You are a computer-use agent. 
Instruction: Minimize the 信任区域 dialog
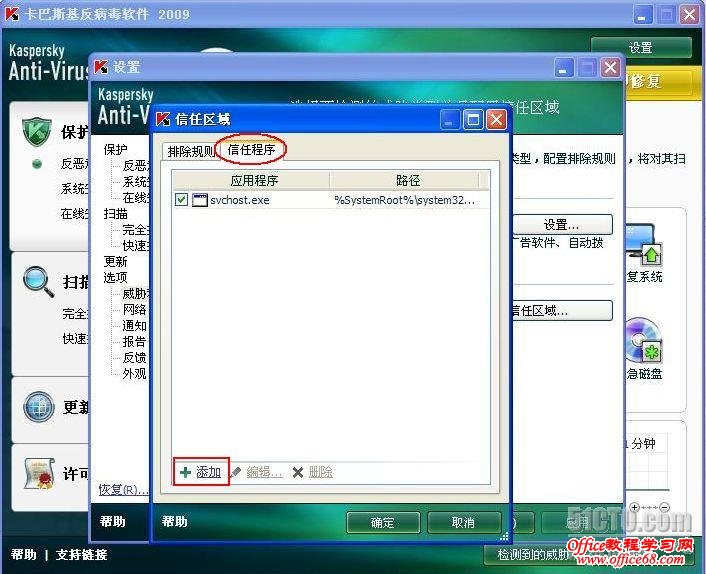449,120
